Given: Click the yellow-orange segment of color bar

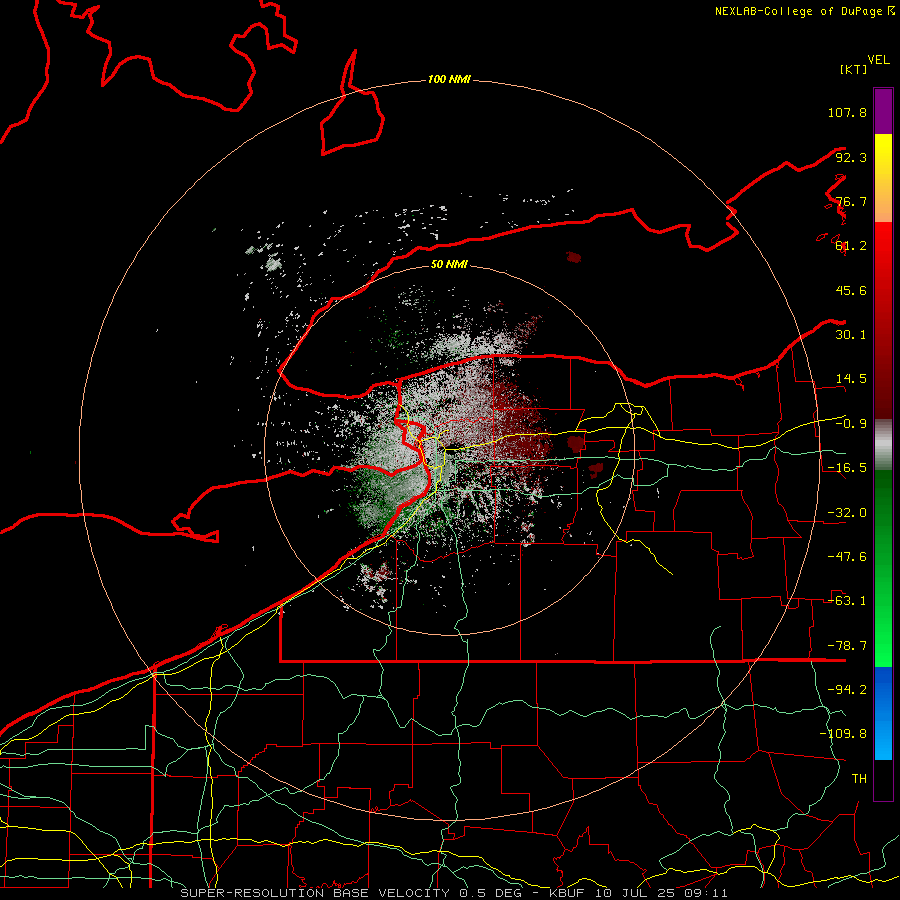Looking at the screenshot, I should point(883,178).
